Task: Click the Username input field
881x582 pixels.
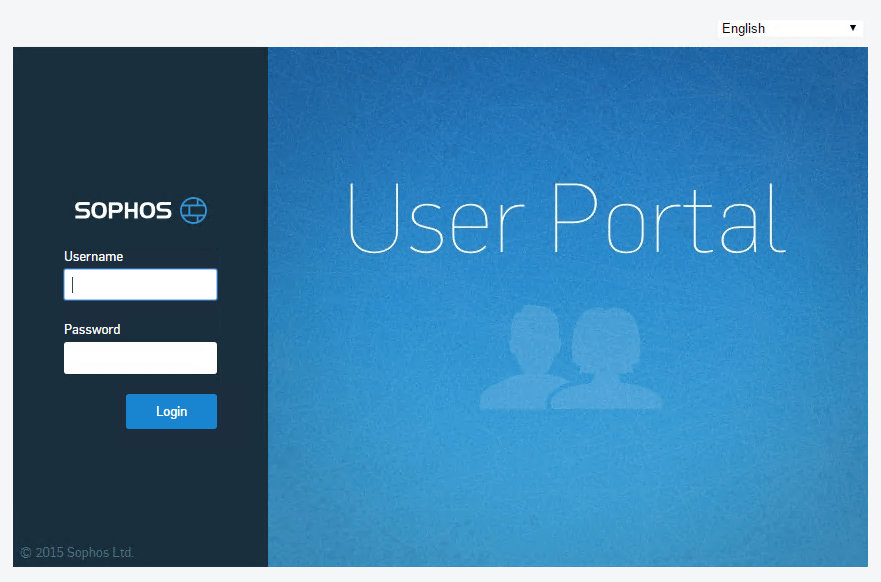Action: (140, 284)
